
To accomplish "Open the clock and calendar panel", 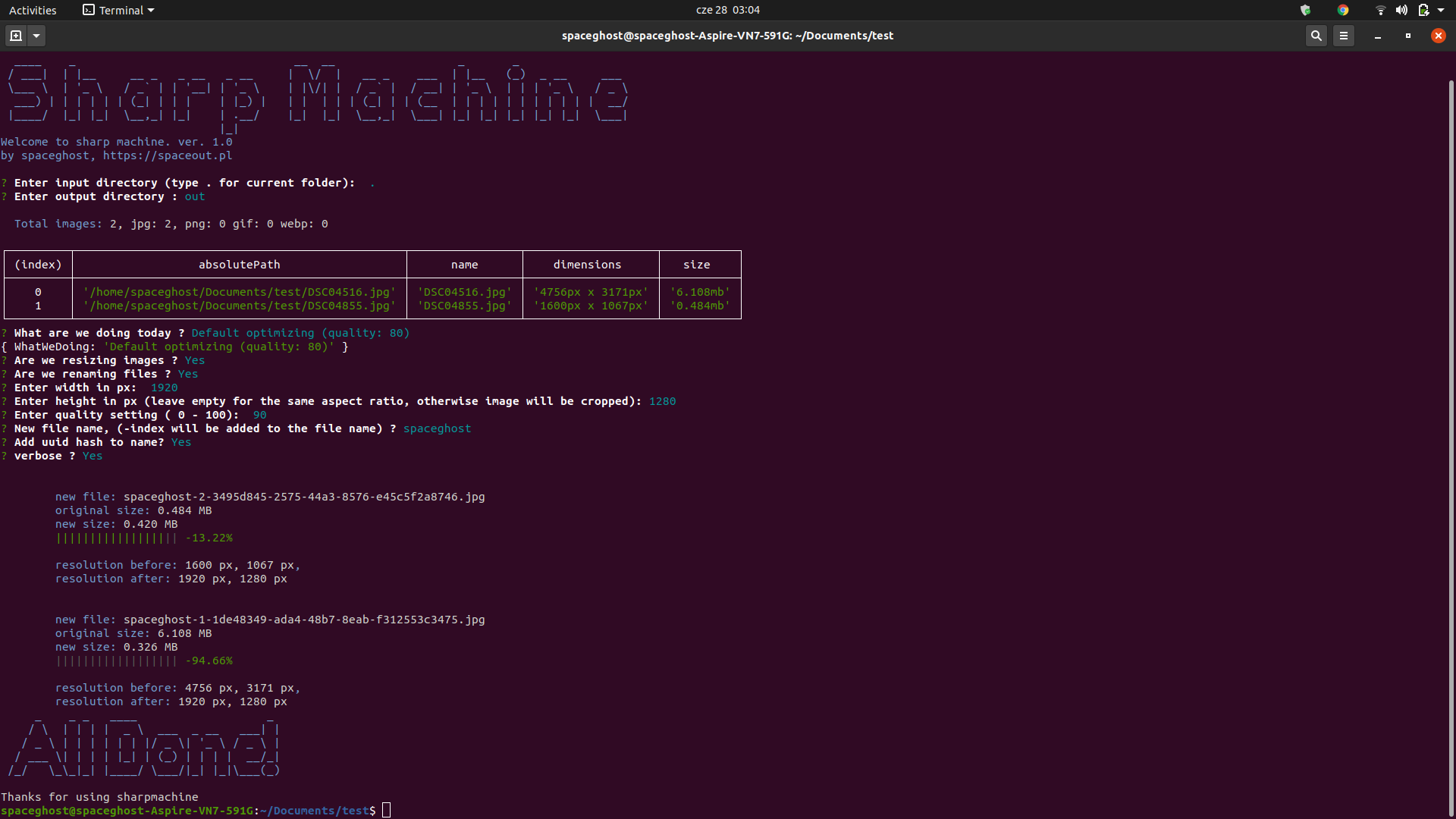I will 727,10.
